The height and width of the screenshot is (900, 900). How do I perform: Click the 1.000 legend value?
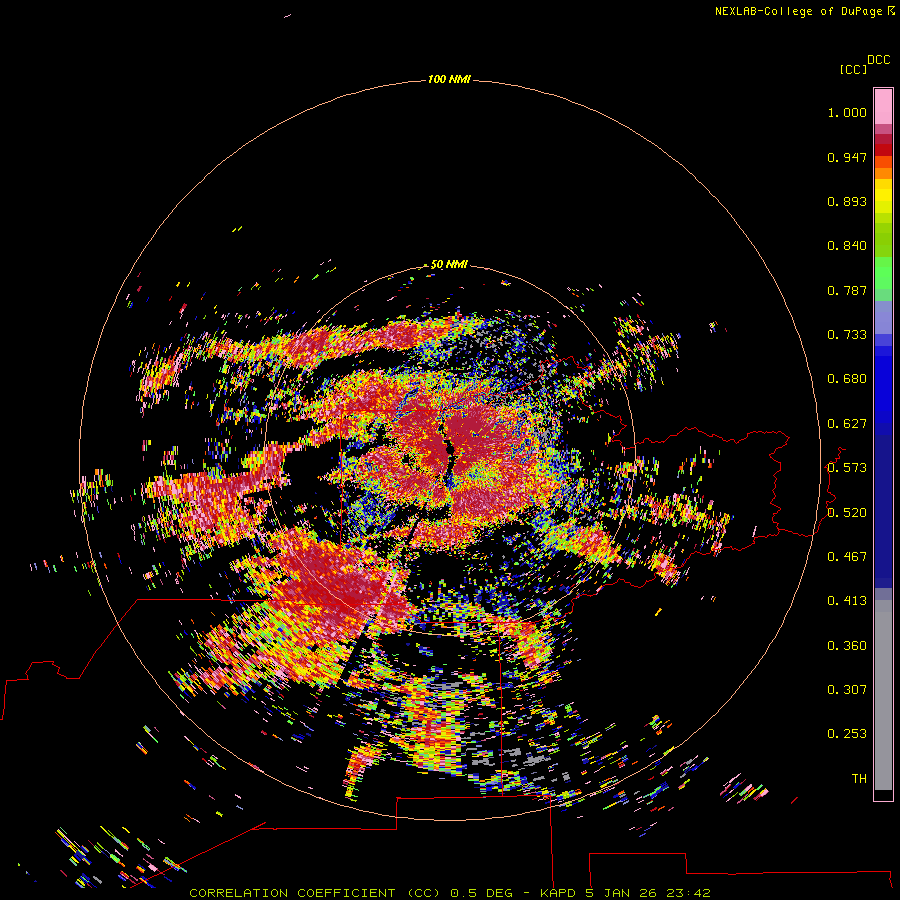(x=847, y=112)
